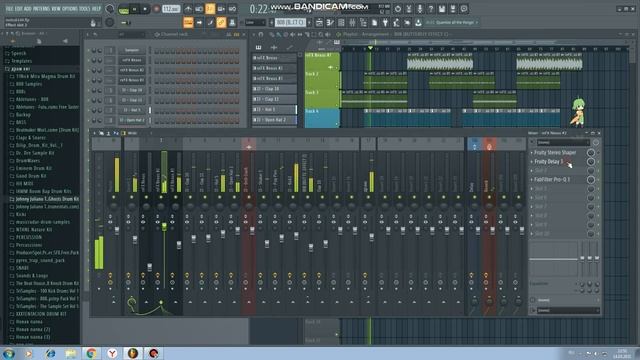Image resolution: width=640 pixels, height=360 pixels.
Task: Open the piano roll view icon
Action: click(331, 23)
